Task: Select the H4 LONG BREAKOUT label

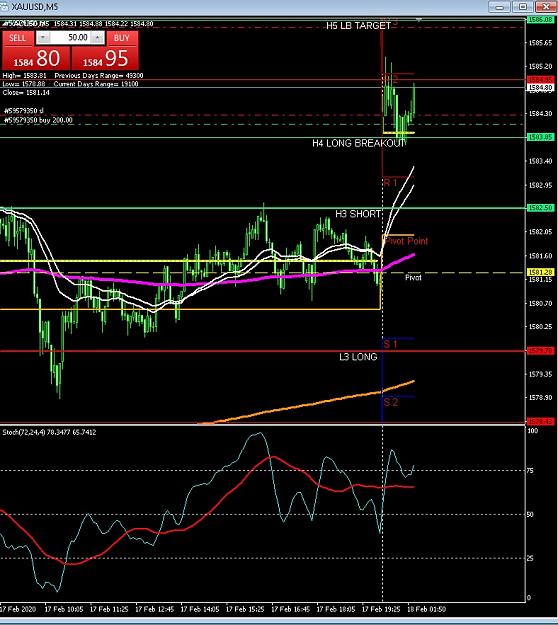Action: tap(358, 143)
